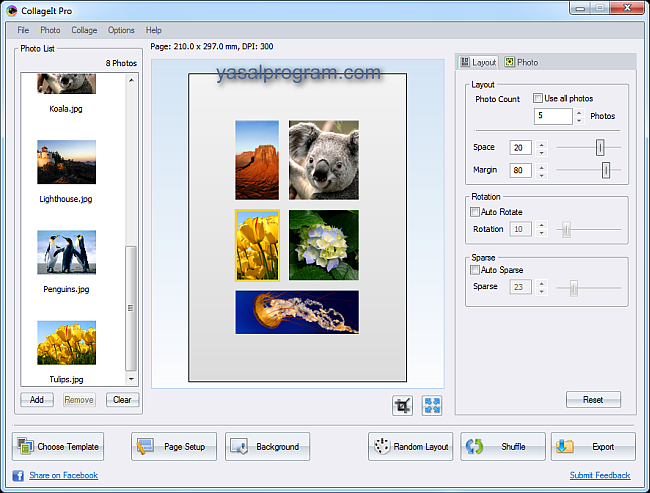
Task: Increase the Margin value with up arrow
Action: [542, 166]
